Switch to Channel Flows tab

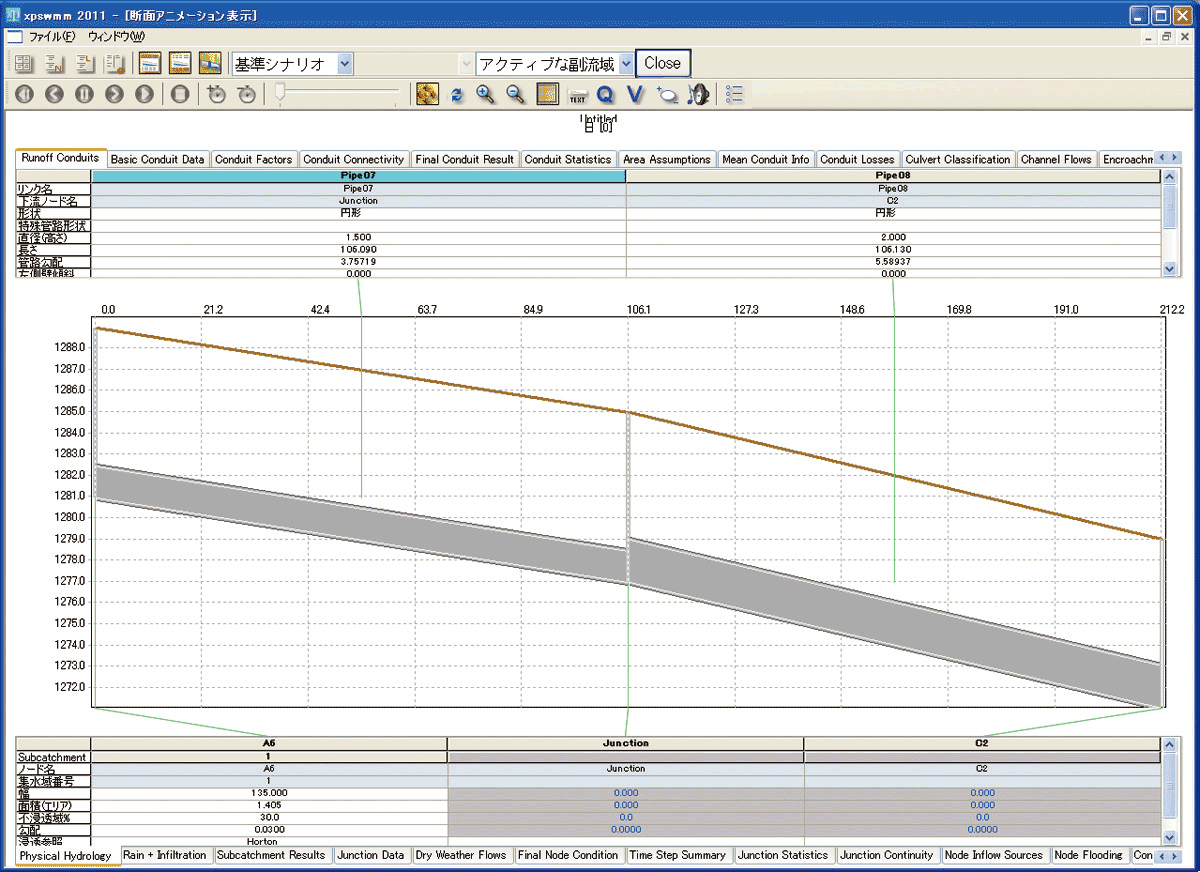[x=1057, y=159]
